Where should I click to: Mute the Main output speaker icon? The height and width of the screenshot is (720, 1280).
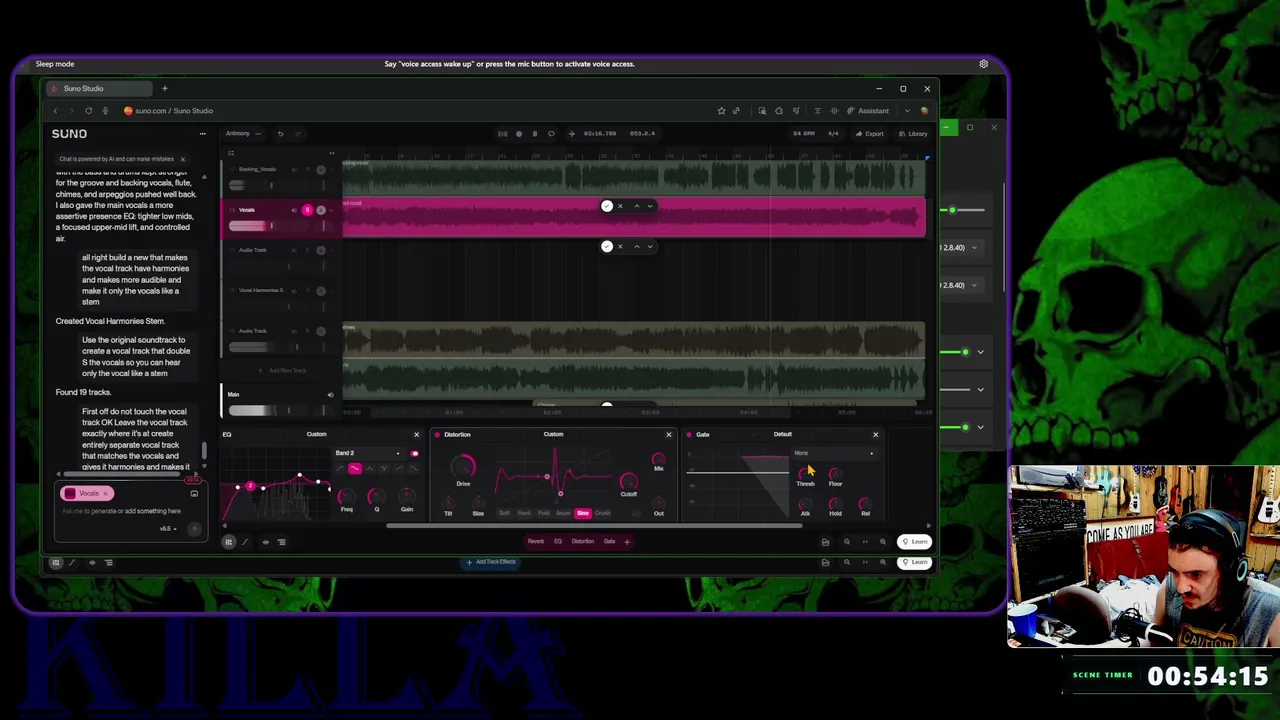point(330,394)
